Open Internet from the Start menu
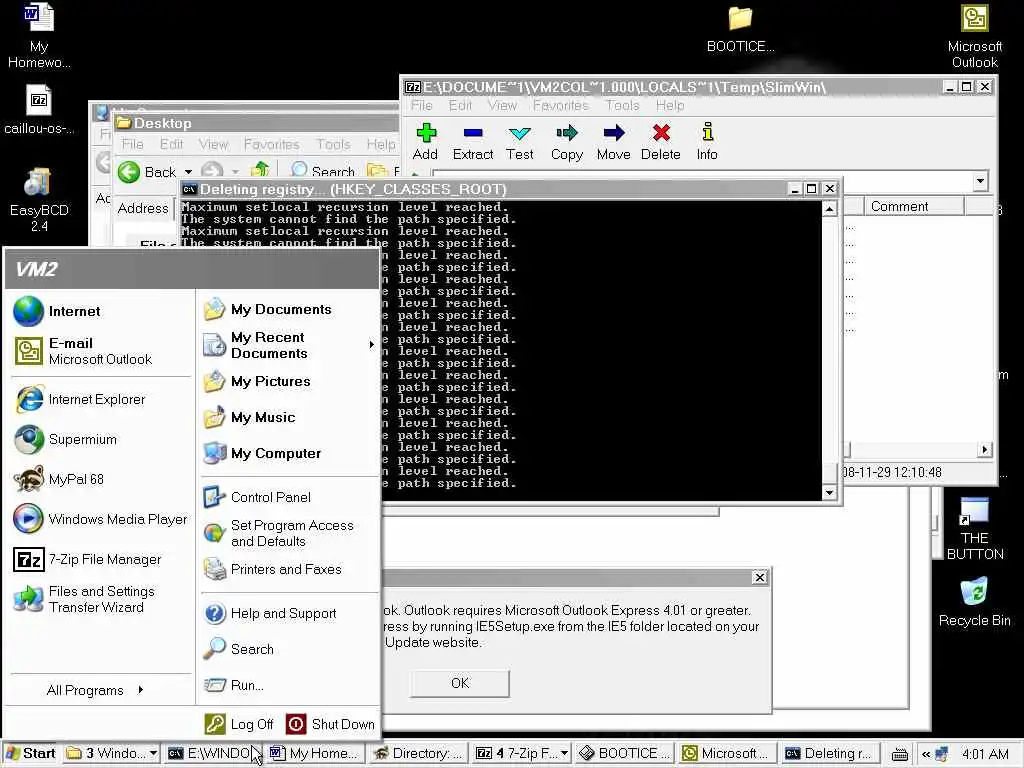 (101, 312)
